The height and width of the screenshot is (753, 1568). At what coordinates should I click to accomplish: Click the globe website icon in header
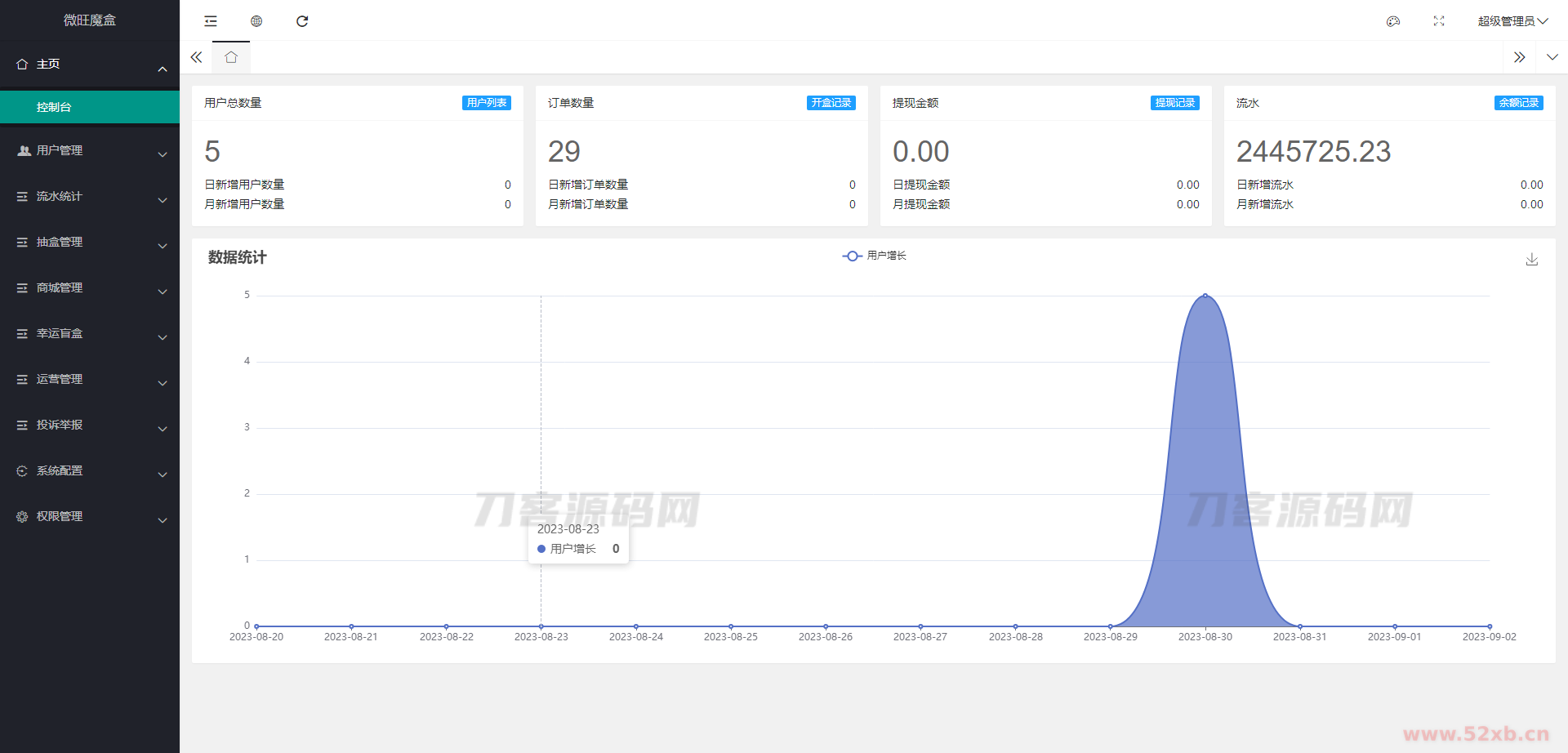click(256, 21)
